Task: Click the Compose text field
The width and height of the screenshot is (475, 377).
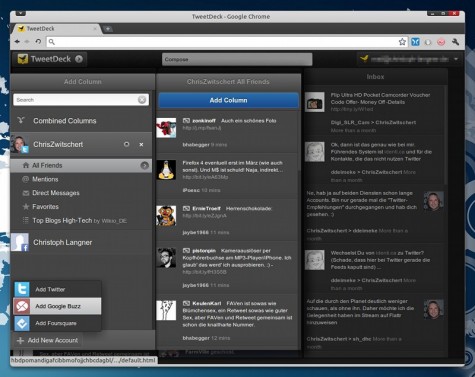Action: click(237, 59)
